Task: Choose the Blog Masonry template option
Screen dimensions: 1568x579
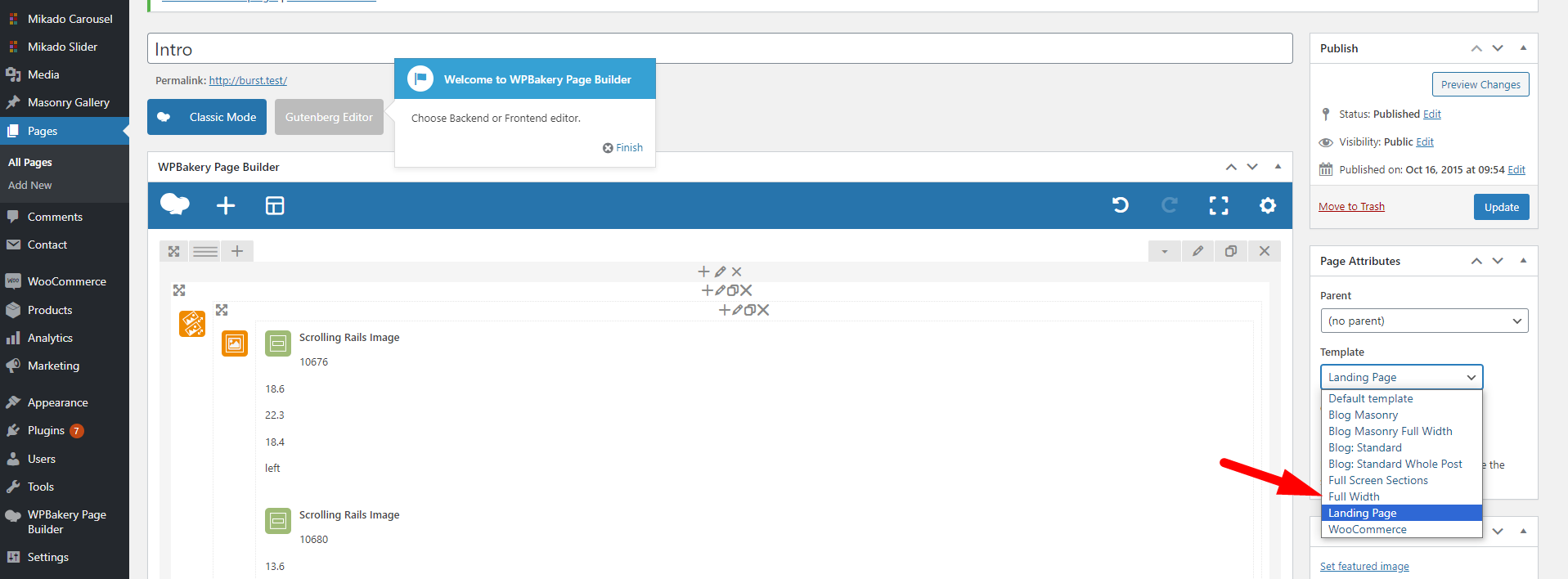Action: tap(1402, 415)
